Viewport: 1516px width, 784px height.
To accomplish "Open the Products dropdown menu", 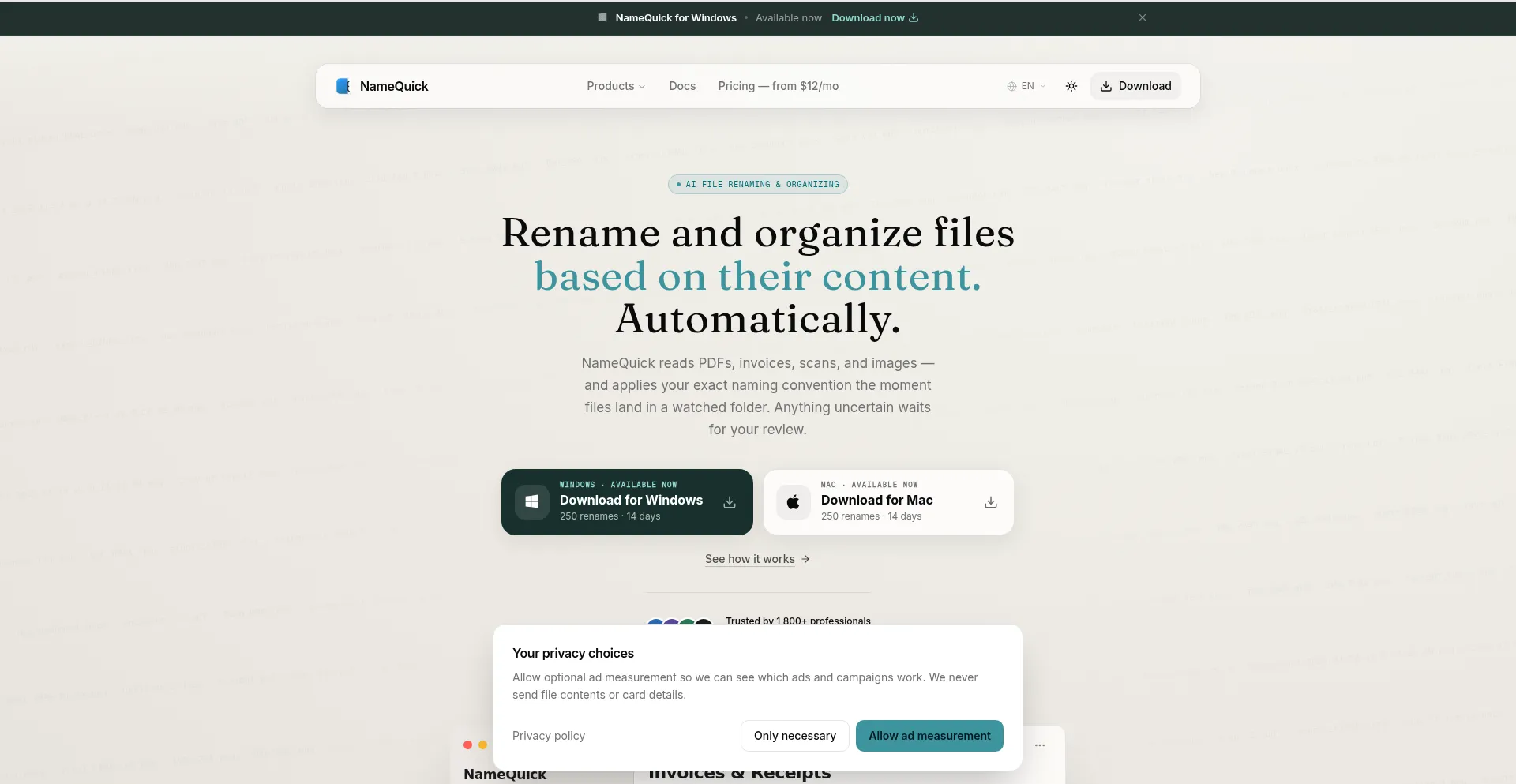I will point(616,86).
